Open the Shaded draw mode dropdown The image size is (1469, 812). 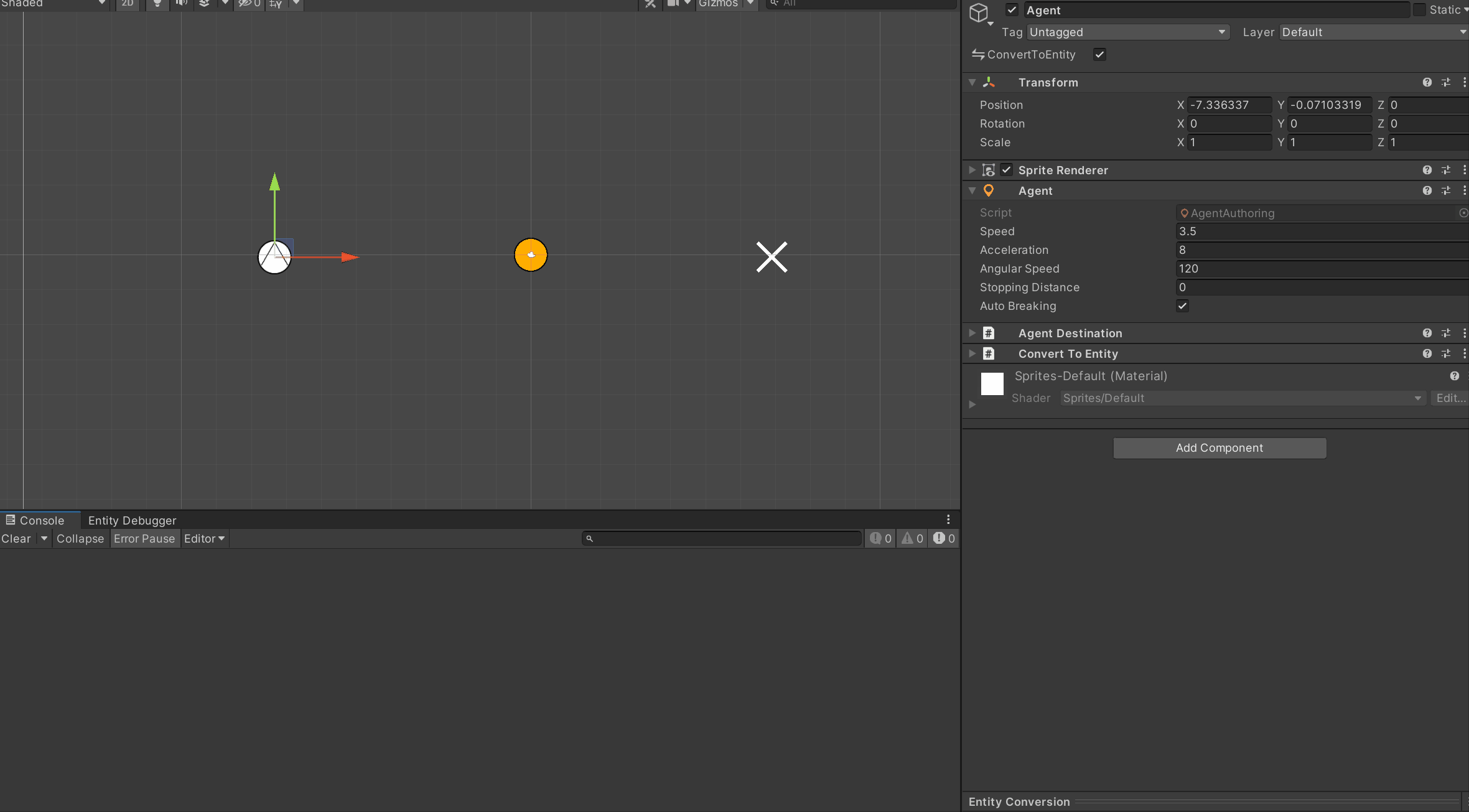click(x=55, y=4)
